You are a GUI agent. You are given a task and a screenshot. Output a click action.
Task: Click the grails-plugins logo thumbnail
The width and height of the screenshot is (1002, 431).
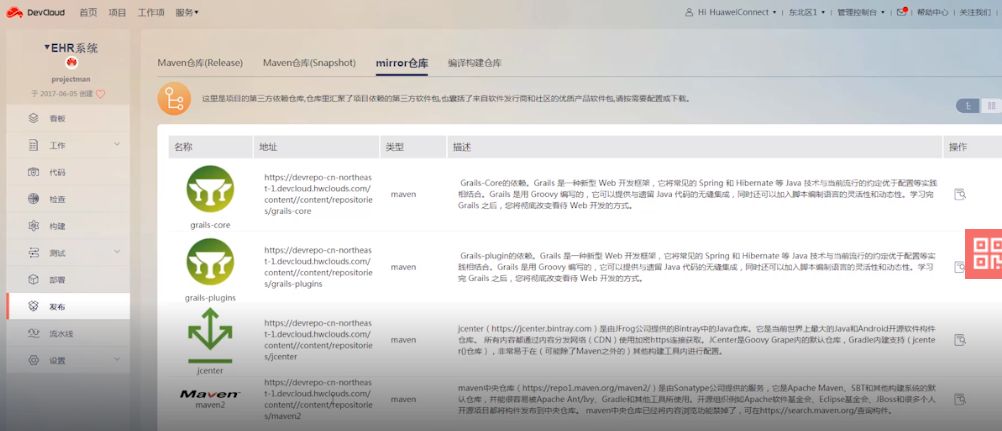[210, 262]
